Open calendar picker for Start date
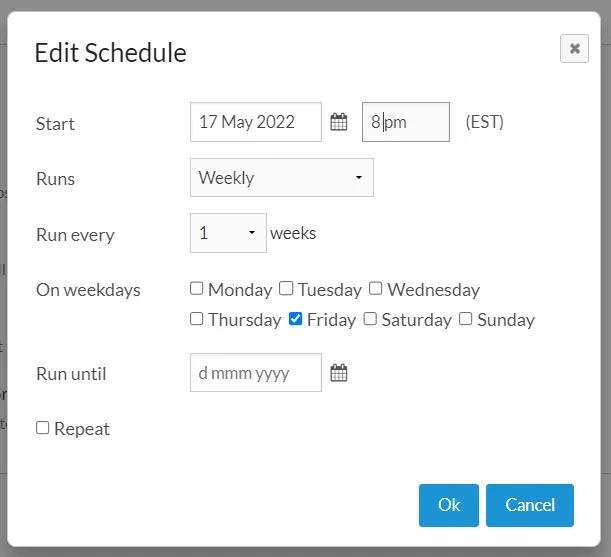 [339, 122]
